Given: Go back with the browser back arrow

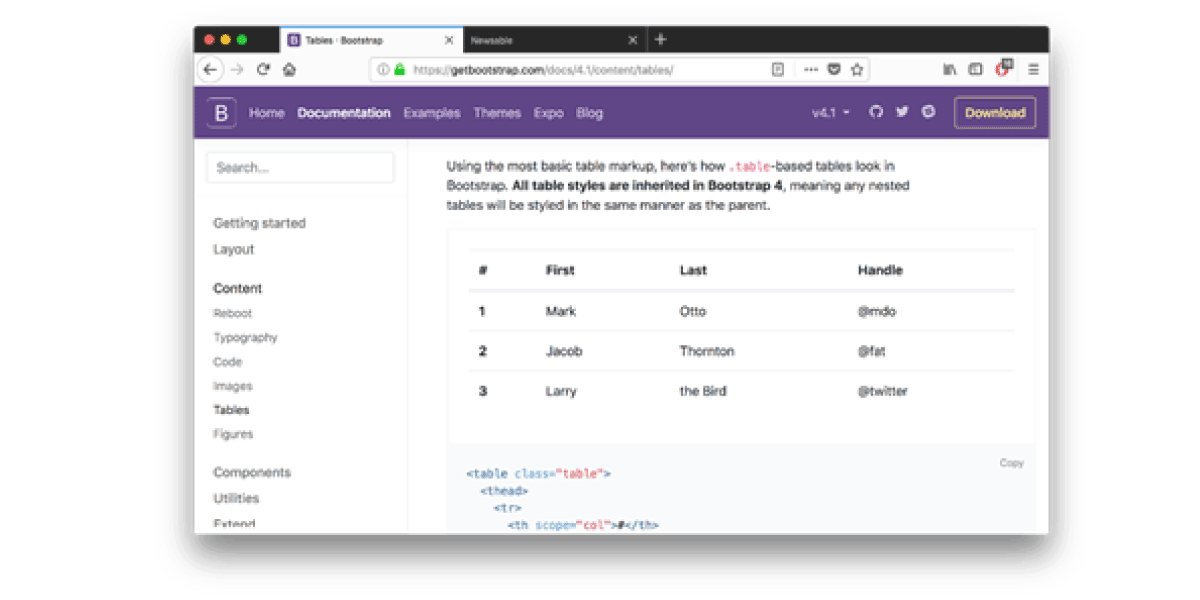Looking at the screenshot, I should click(x=209, y=69).
